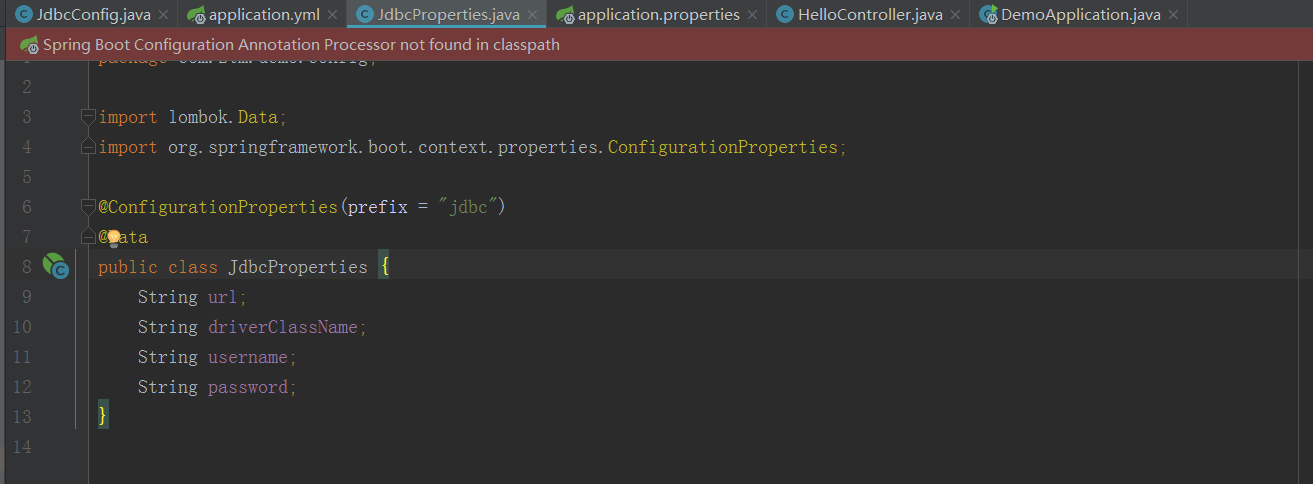Screen dimensions: 1313x484
Task: Click the DemoApplication.java run class icon
Action: tap(988, 14)
